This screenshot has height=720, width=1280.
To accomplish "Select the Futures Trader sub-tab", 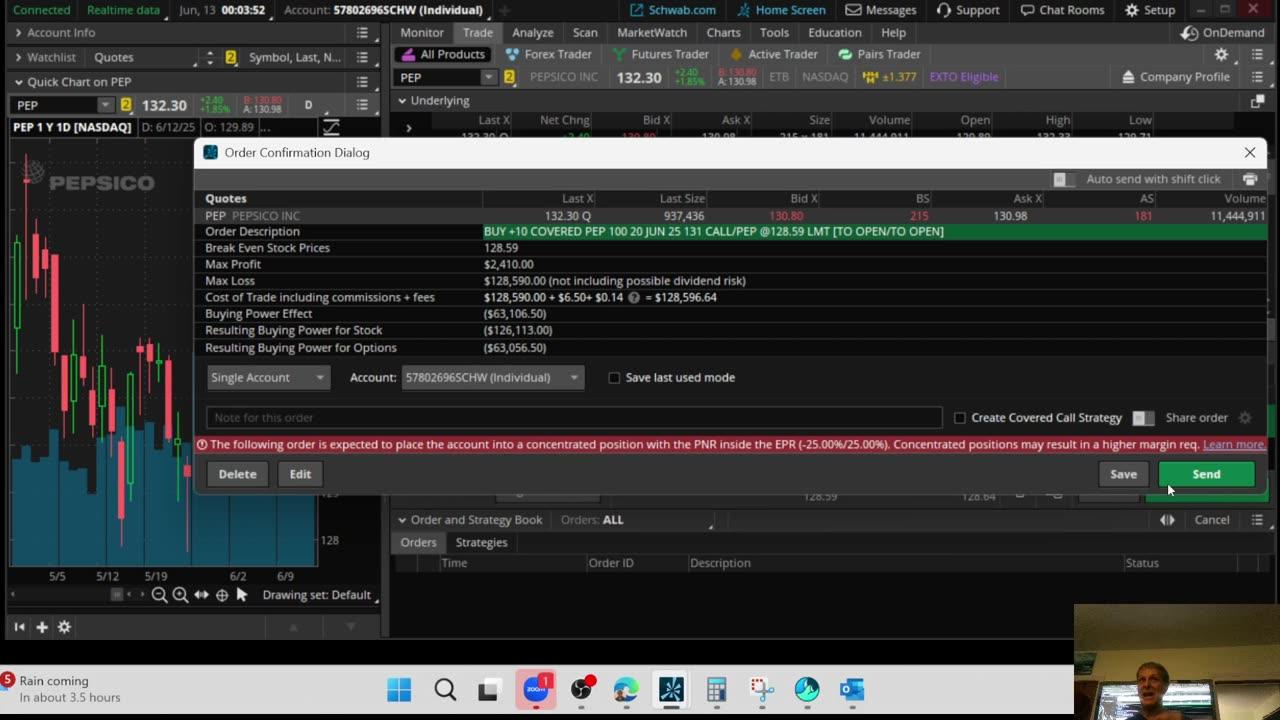I will [x=660, y=55].
